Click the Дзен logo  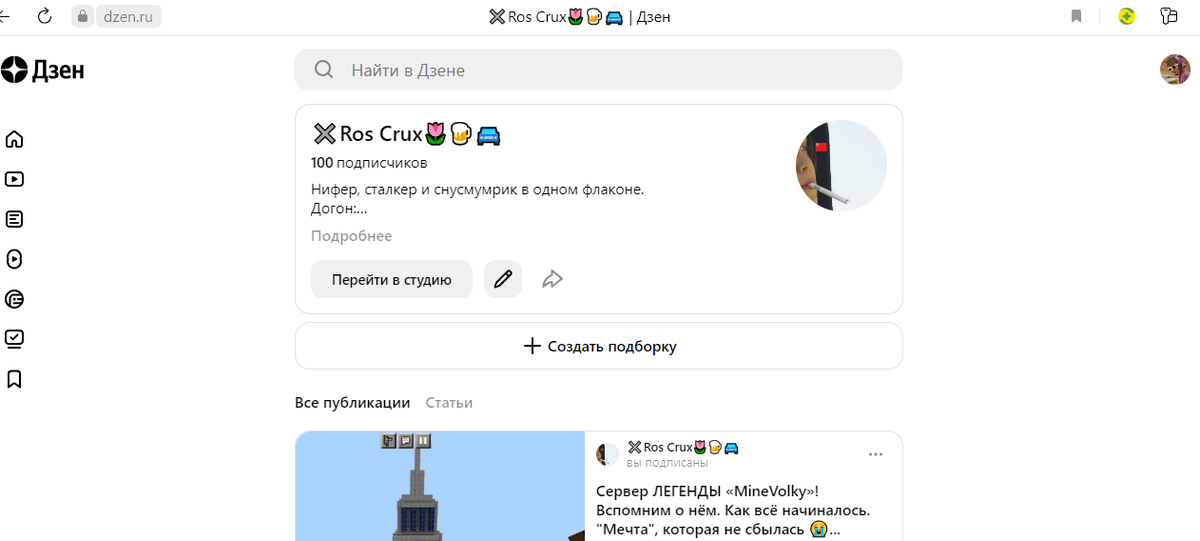coord(42,70)
